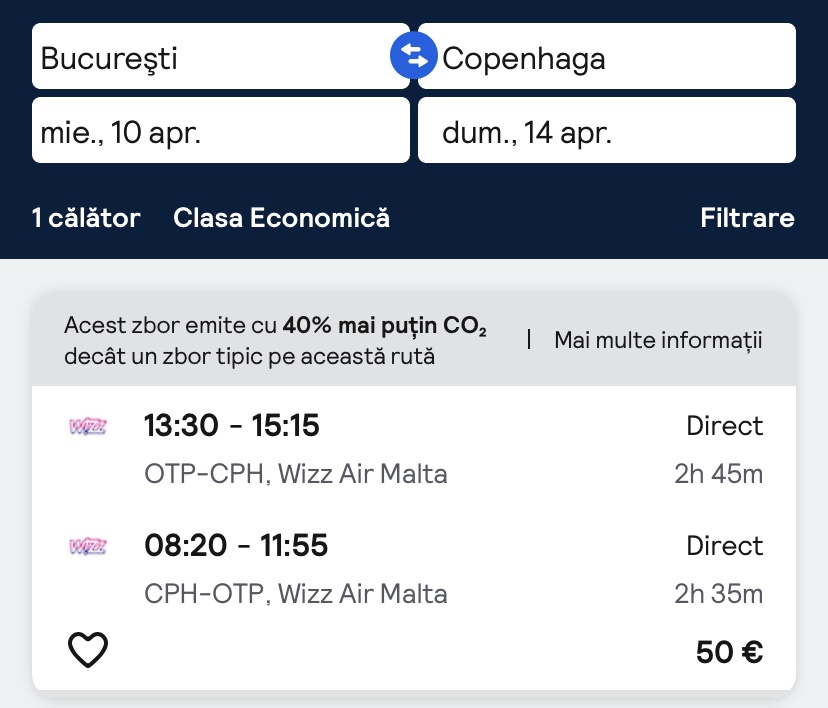The height and width of the screenshot is (708, 828).
Task: Swap origin and destination cities
Action: (x=414, y=56)
